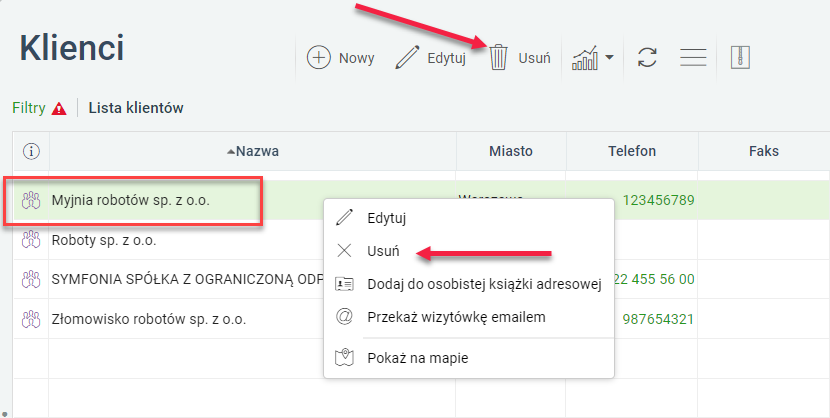The height and width of the screenshot is (418, 830).
Task: Sort by Faks column header
Action: pos(764,151)
